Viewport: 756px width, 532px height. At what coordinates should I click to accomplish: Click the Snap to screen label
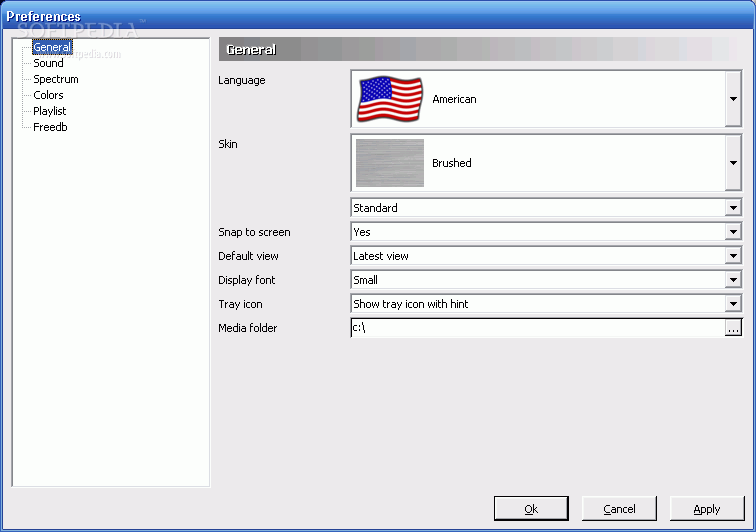[x=254, y=232]
